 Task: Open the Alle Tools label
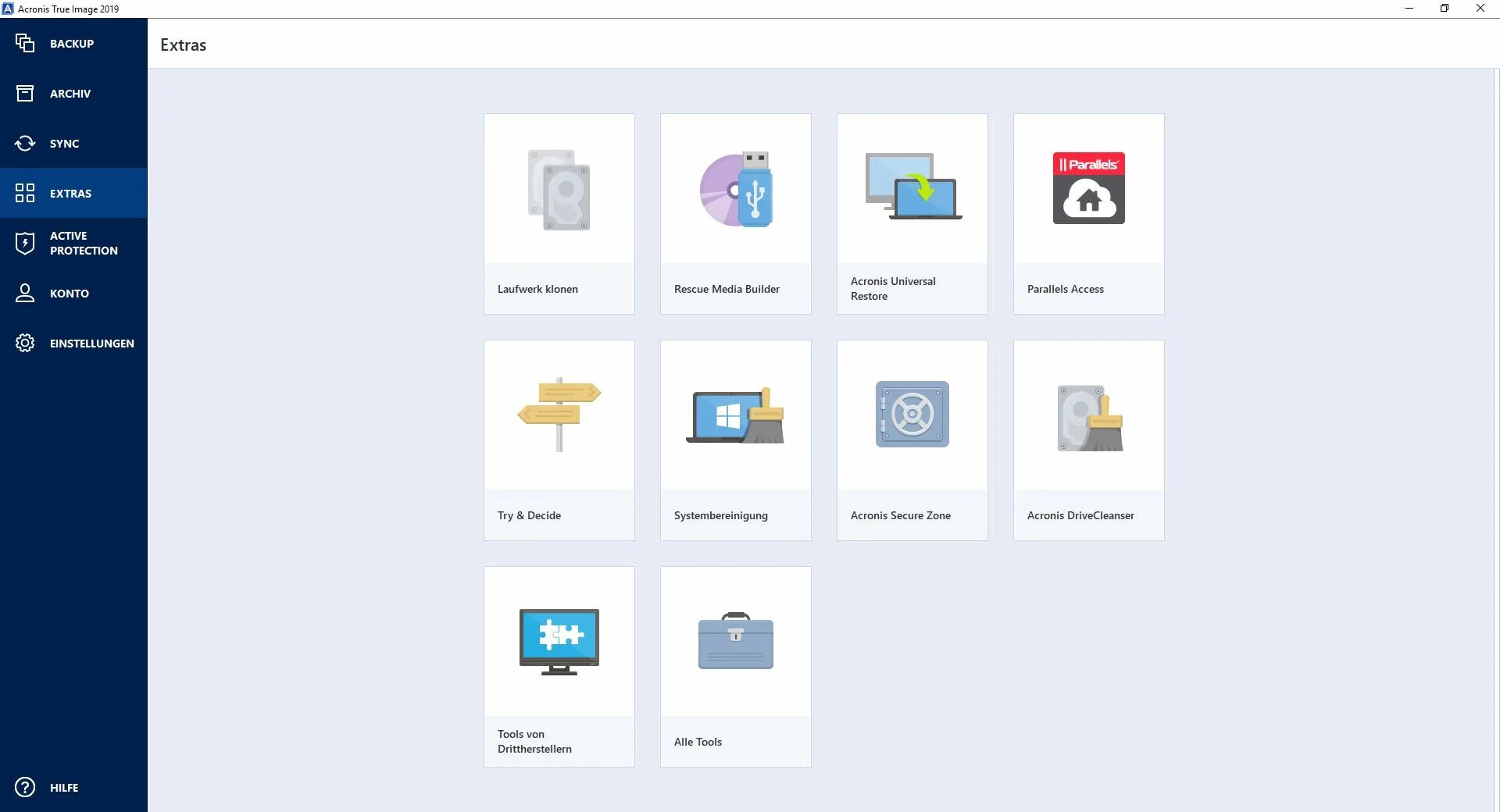click(698, 742)
